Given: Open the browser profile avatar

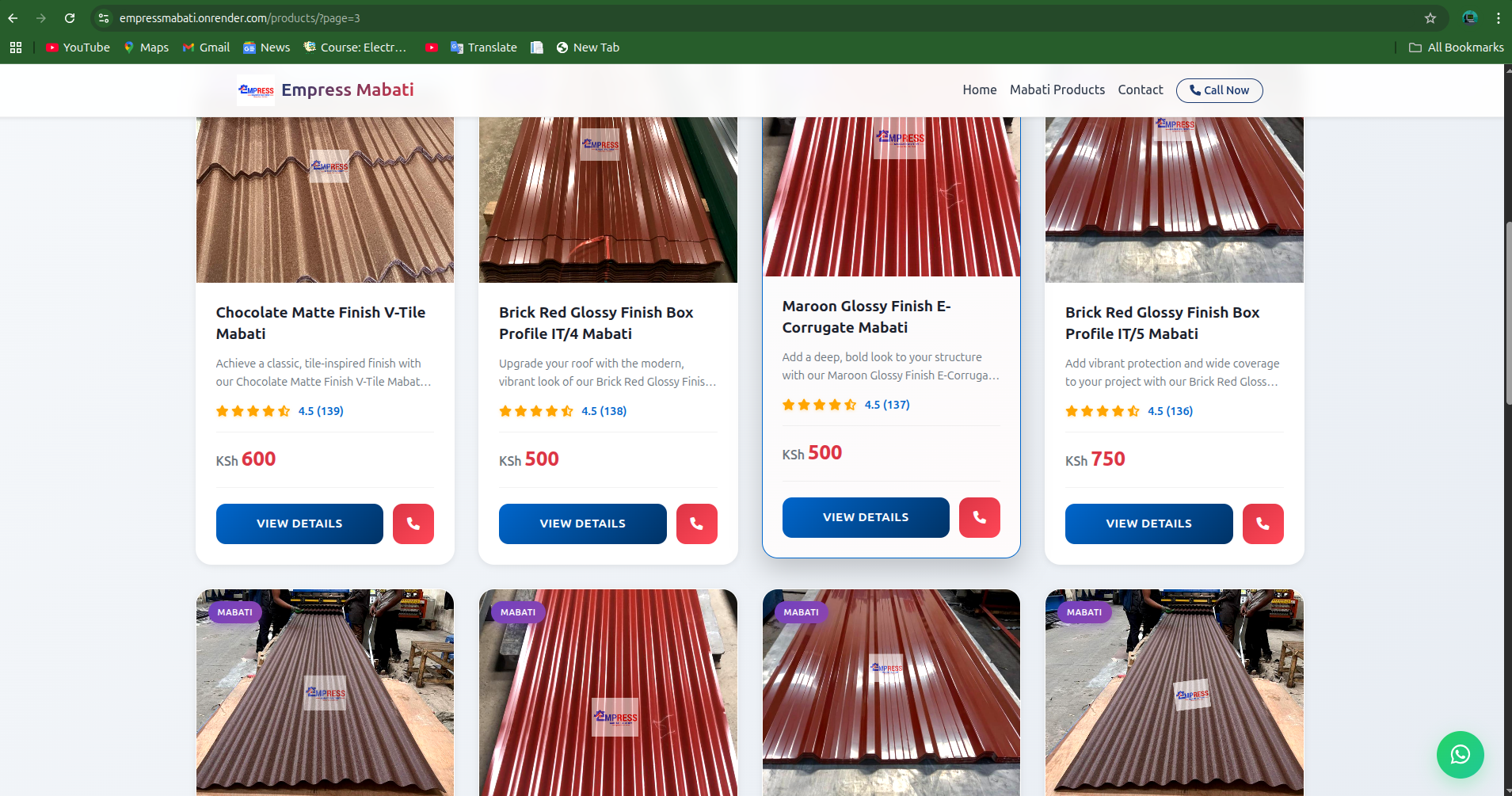Looking at the screenshot, I should pos(1470,17).
